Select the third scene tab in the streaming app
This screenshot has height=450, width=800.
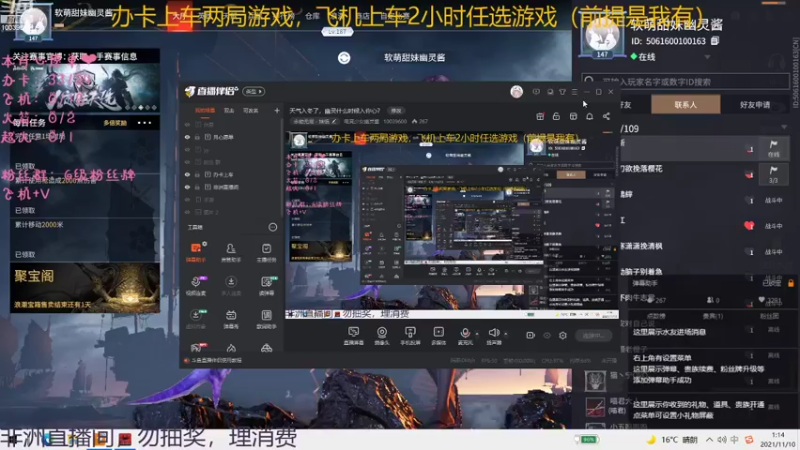click(x=251, y=111)
